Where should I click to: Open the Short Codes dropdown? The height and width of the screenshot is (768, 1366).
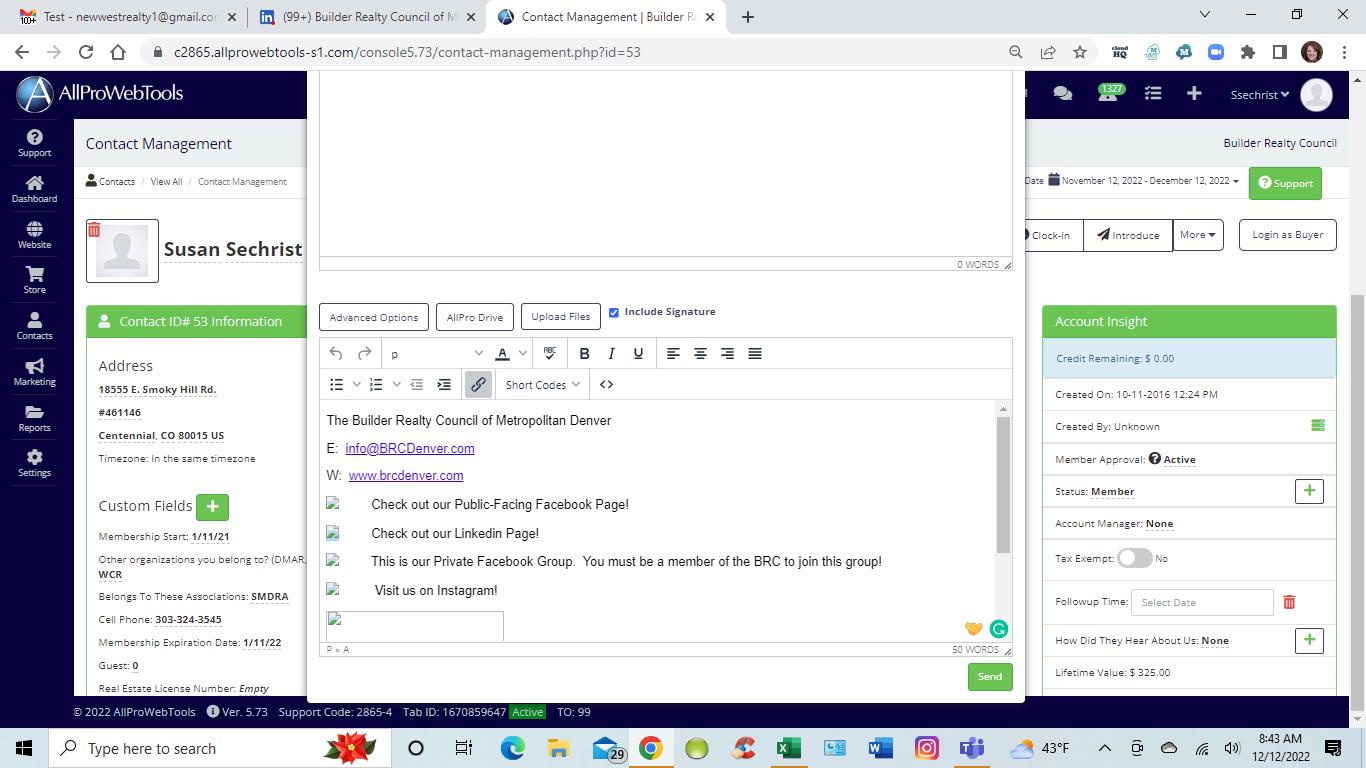(542, 384)
